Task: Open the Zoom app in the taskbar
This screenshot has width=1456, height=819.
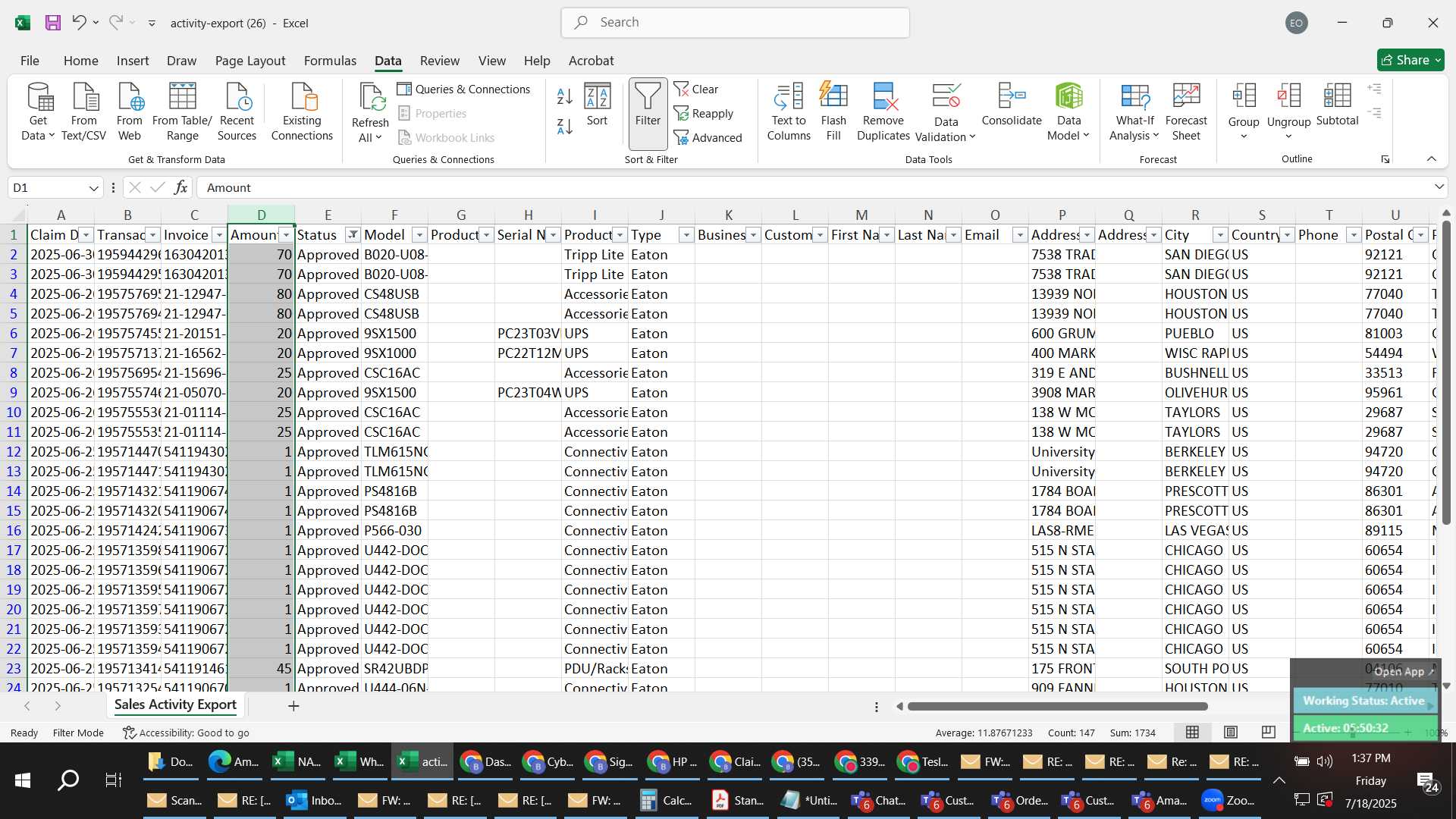Action: (x=1228, y=800)
